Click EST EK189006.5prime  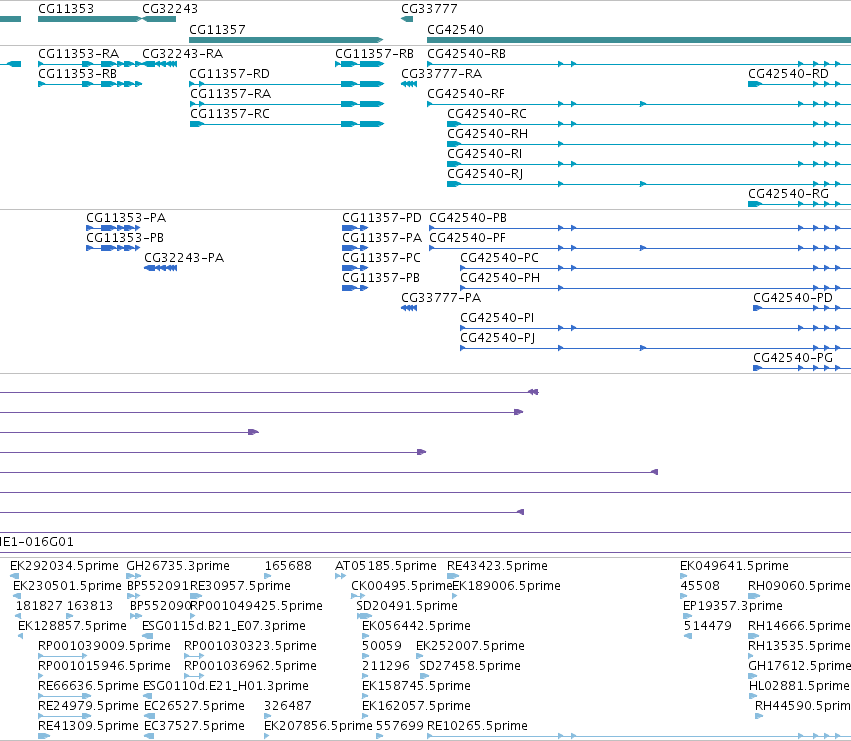click(506, 586)
